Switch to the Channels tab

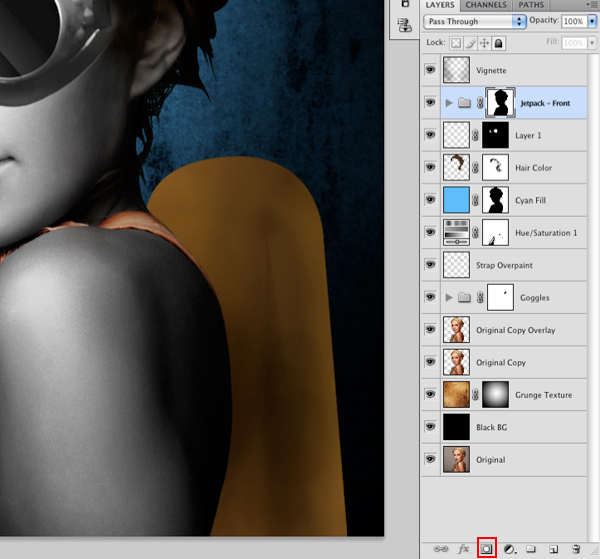coord(486,5)
